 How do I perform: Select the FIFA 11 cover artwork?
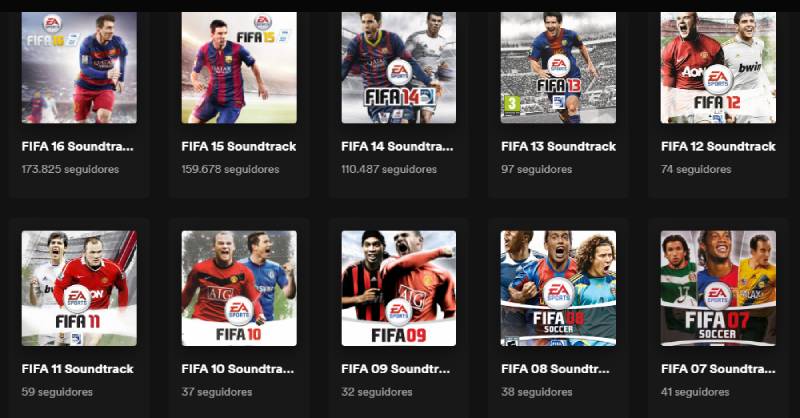tap(79, 288)
